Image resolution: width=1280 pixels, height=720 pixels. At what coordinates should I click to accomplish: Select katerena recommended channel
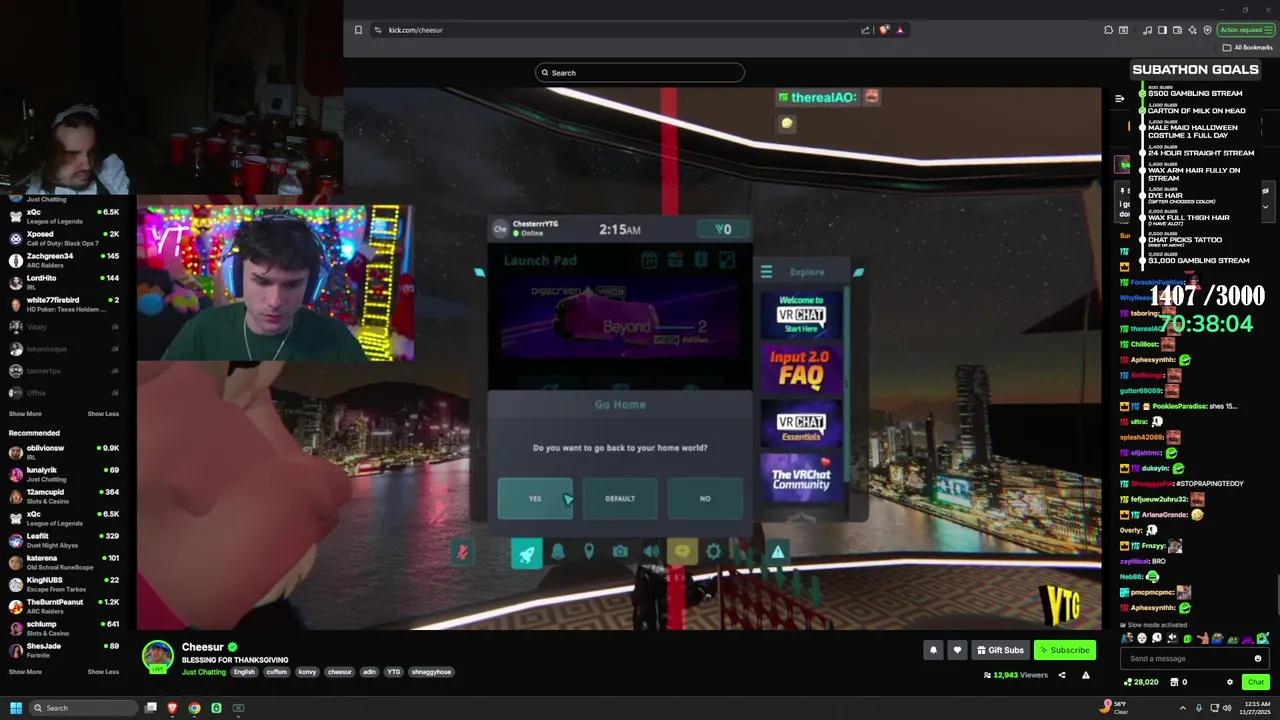(x=66, y=562)
